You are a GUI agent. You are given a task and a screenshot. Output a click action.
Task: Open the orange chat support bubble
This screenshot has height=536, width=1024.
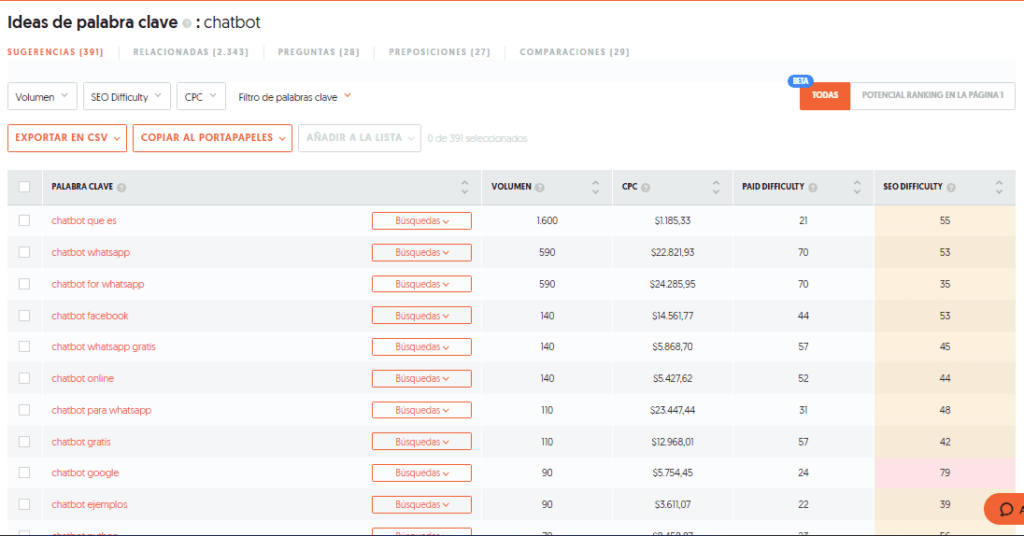pyautogui.click(x=1006, y=509)
